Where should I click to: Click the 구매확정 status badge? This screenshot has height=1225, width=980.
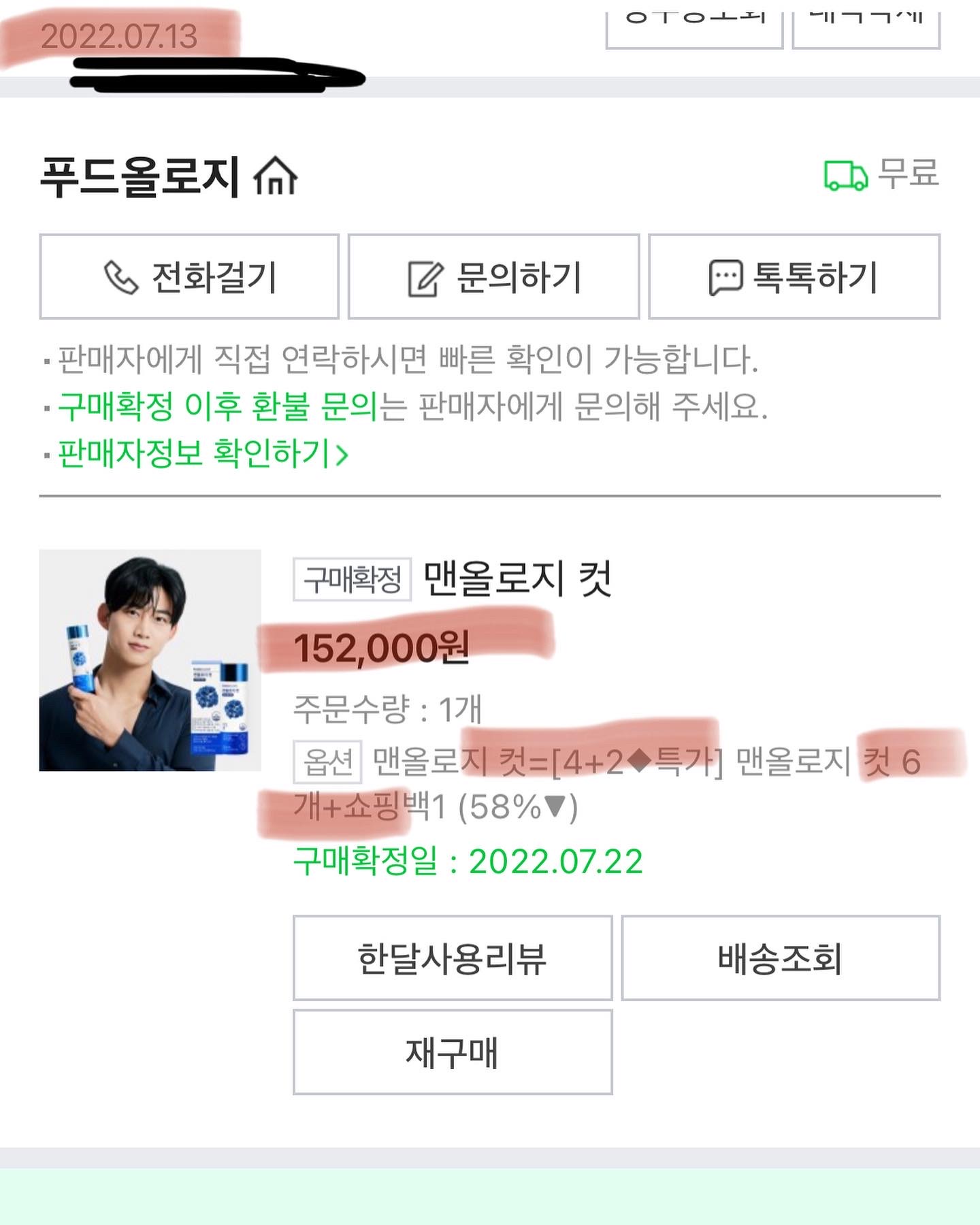(x=352, y=579)
